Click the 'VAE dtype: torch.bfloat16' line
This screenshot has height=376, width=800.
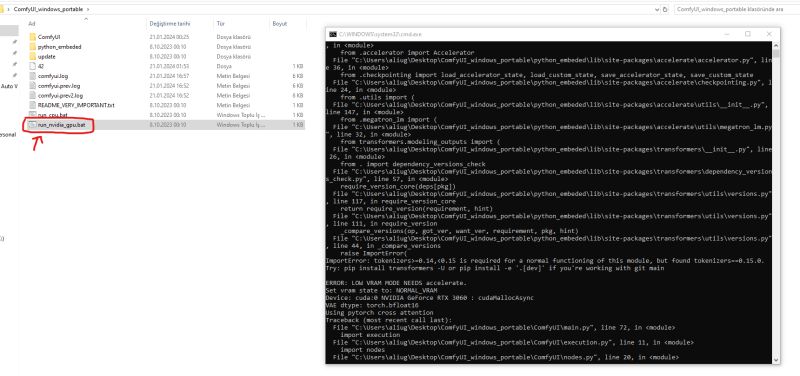372,305
